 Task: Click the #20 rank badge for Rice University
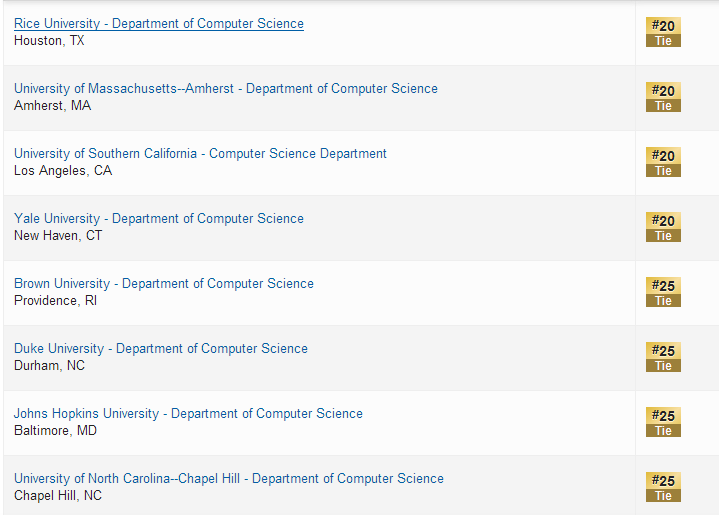click(x=663, y=32)
